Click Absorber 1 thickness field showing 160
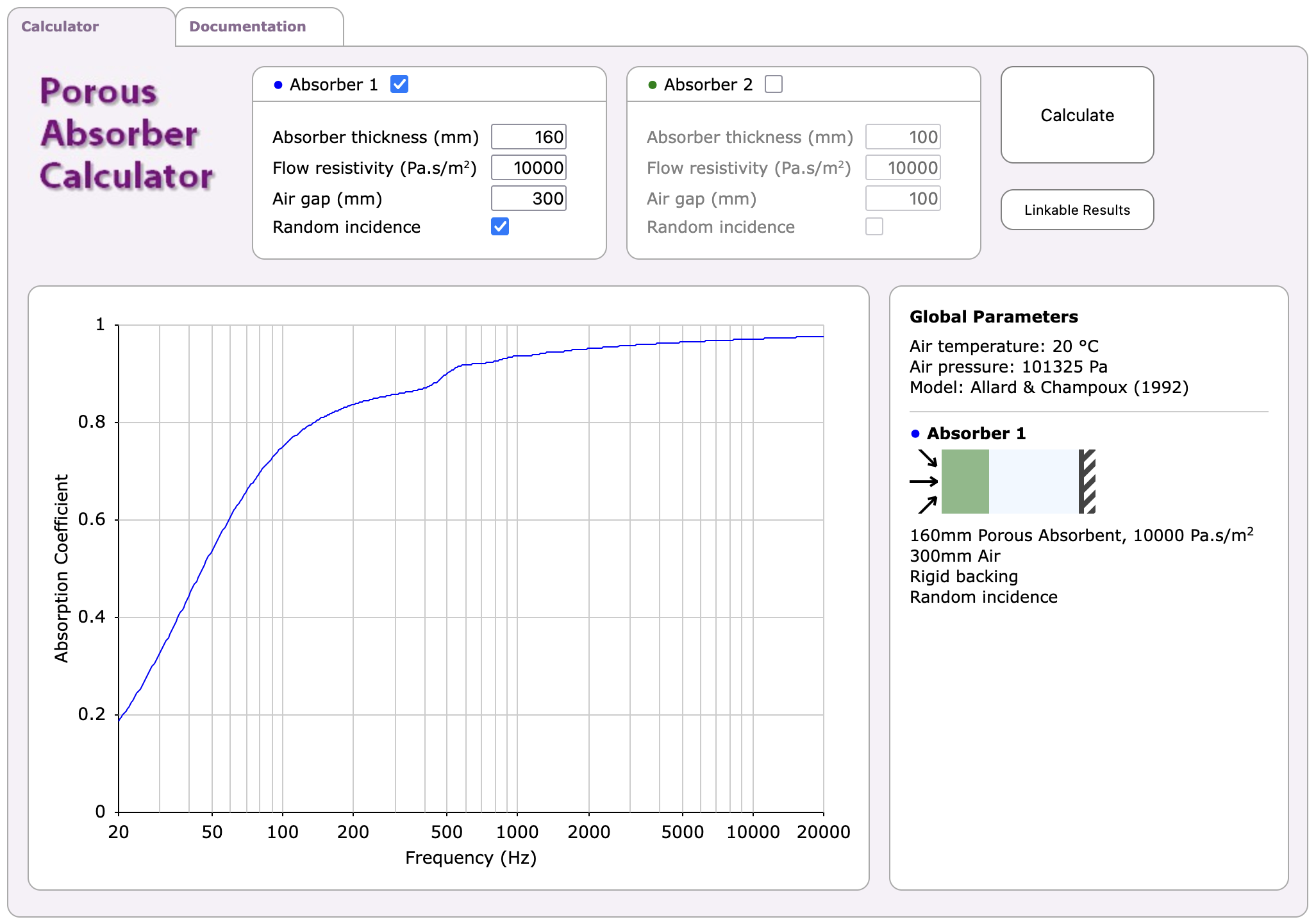Screen dimensions: 1316x924 click(x=529, y=137)
